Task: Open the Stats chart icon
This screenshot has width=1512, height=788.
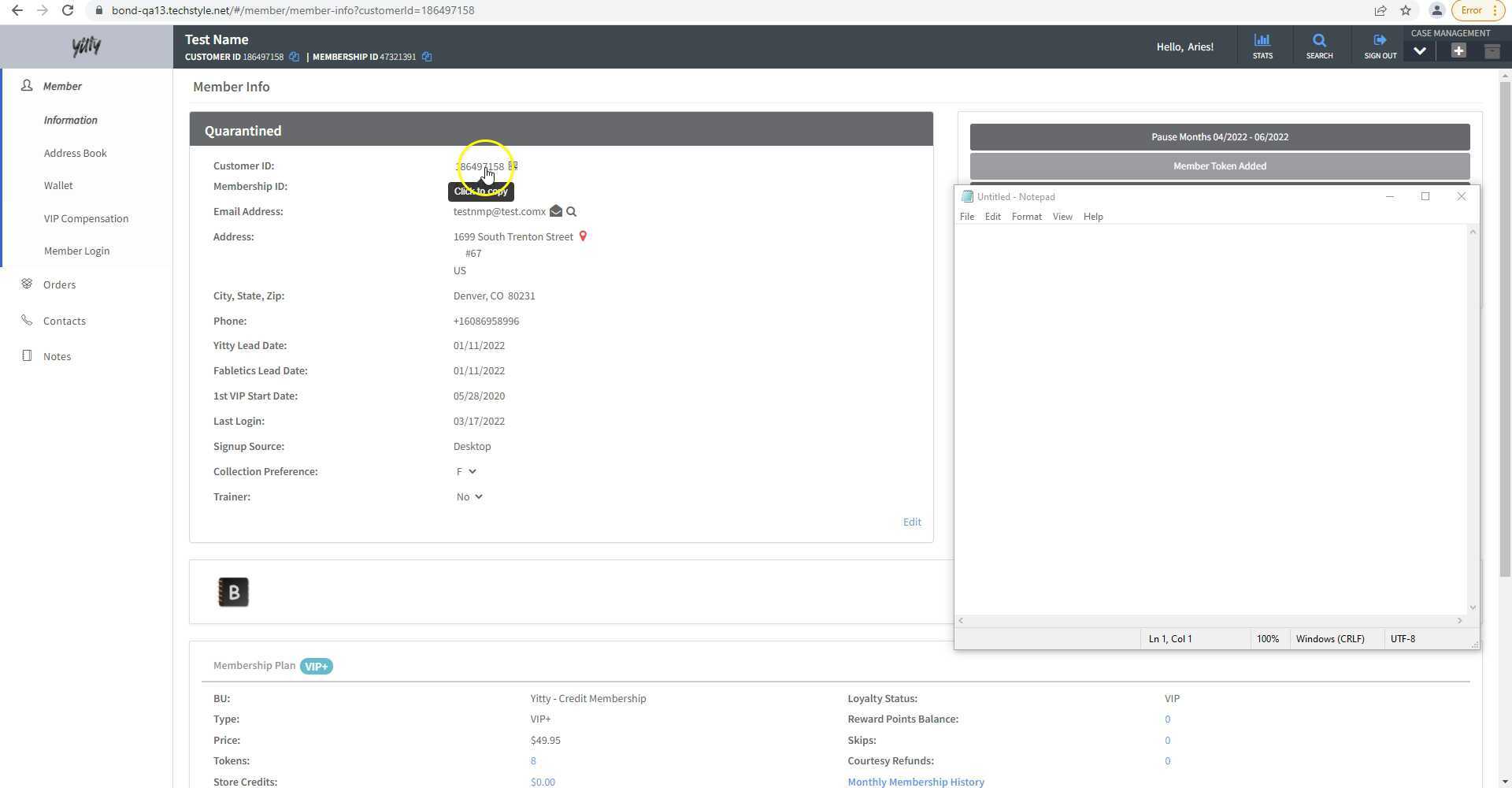Action: coord(1262,46)
